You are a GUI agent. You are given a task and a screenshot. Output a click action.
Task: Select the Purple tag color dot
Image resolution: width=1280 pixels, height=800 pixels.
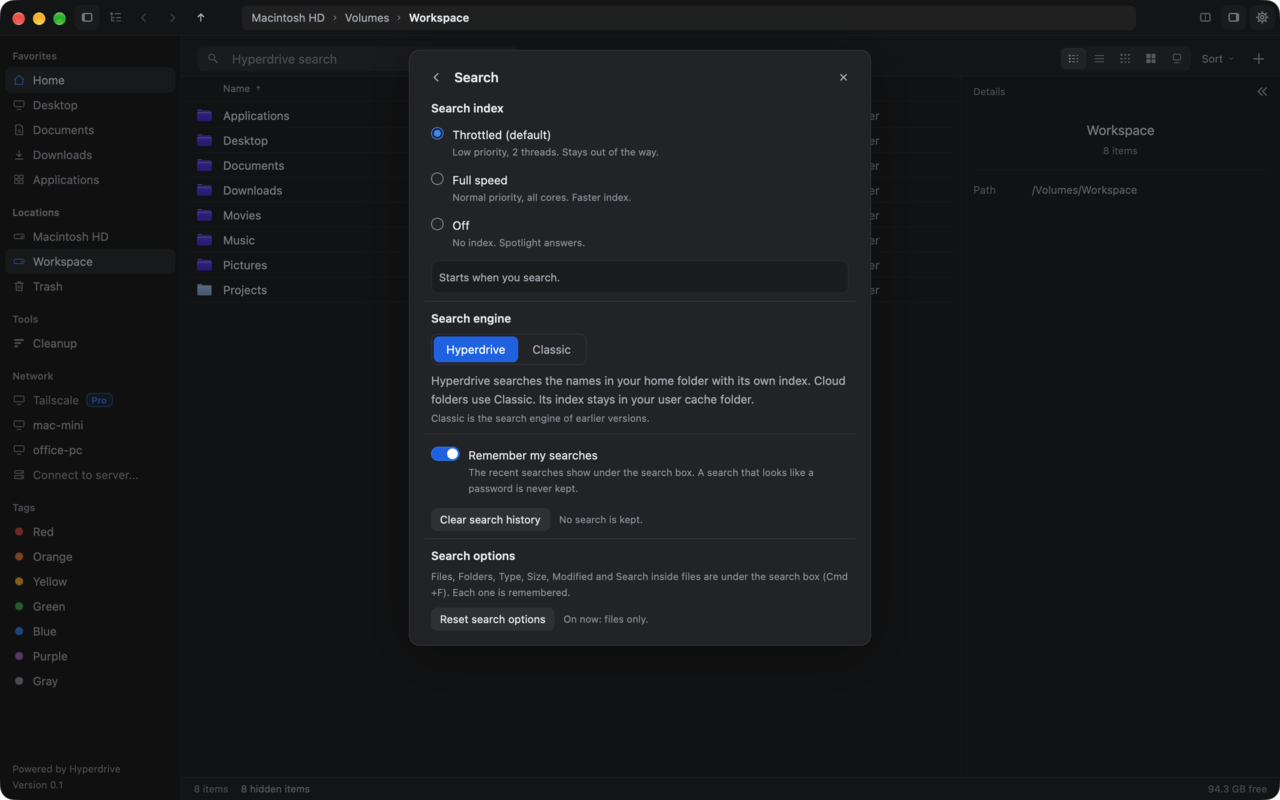tap(19, 656)
